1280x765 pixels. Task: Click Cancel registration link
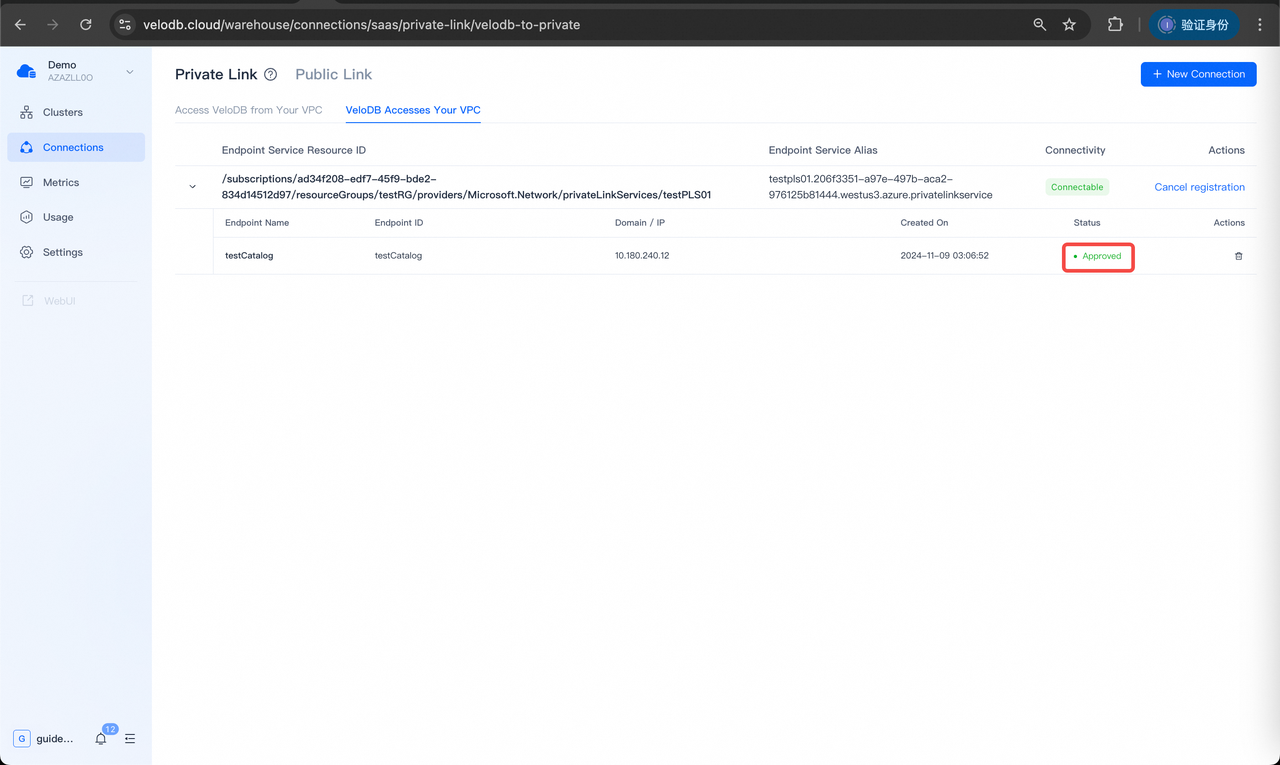pyautogui.click(x=1199, y=187)
